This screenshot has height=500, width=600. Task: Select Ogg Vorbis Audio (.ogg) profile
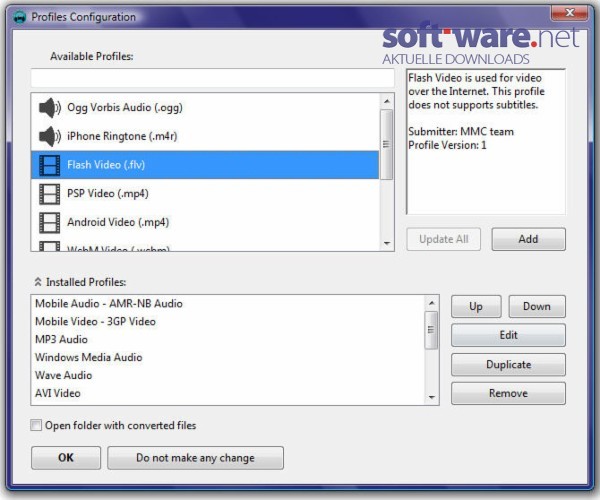205,108
